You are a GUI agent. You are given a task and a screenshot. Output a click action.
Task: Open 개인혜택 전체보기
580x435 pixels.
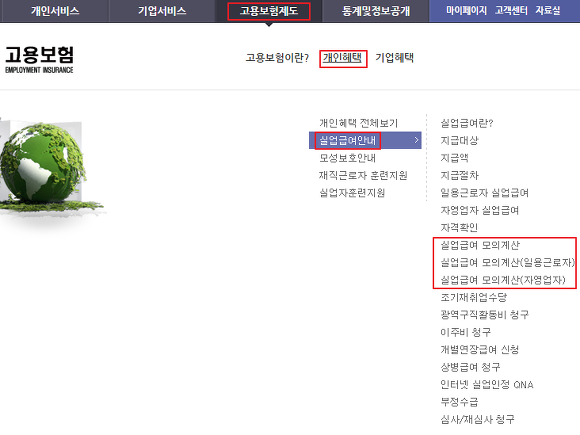[358, 123]
